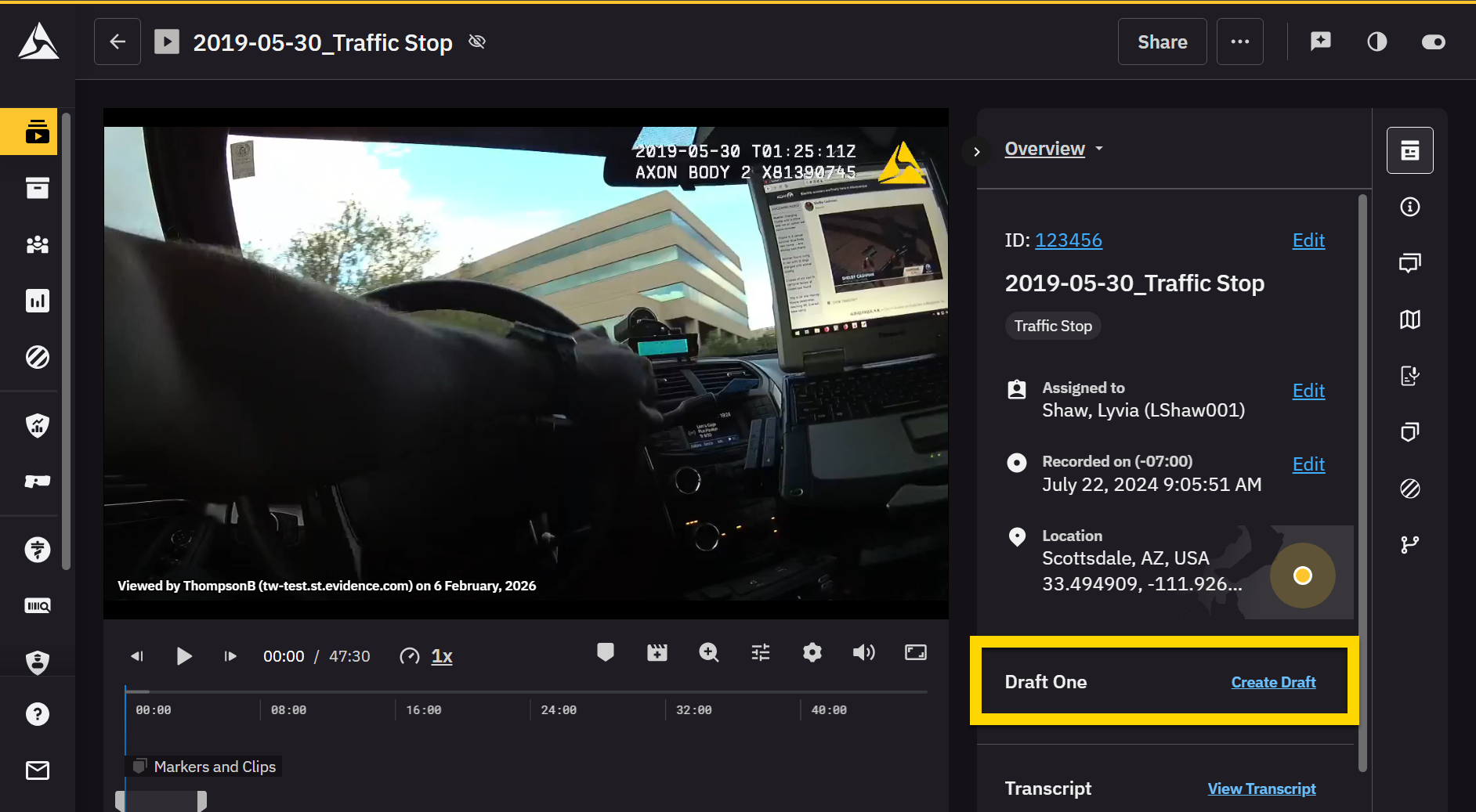This screenshot has width=1476, height=812.
Task: Open the more options ellipsis menu
Action: pyautogui.click(x=1239, y=42)
